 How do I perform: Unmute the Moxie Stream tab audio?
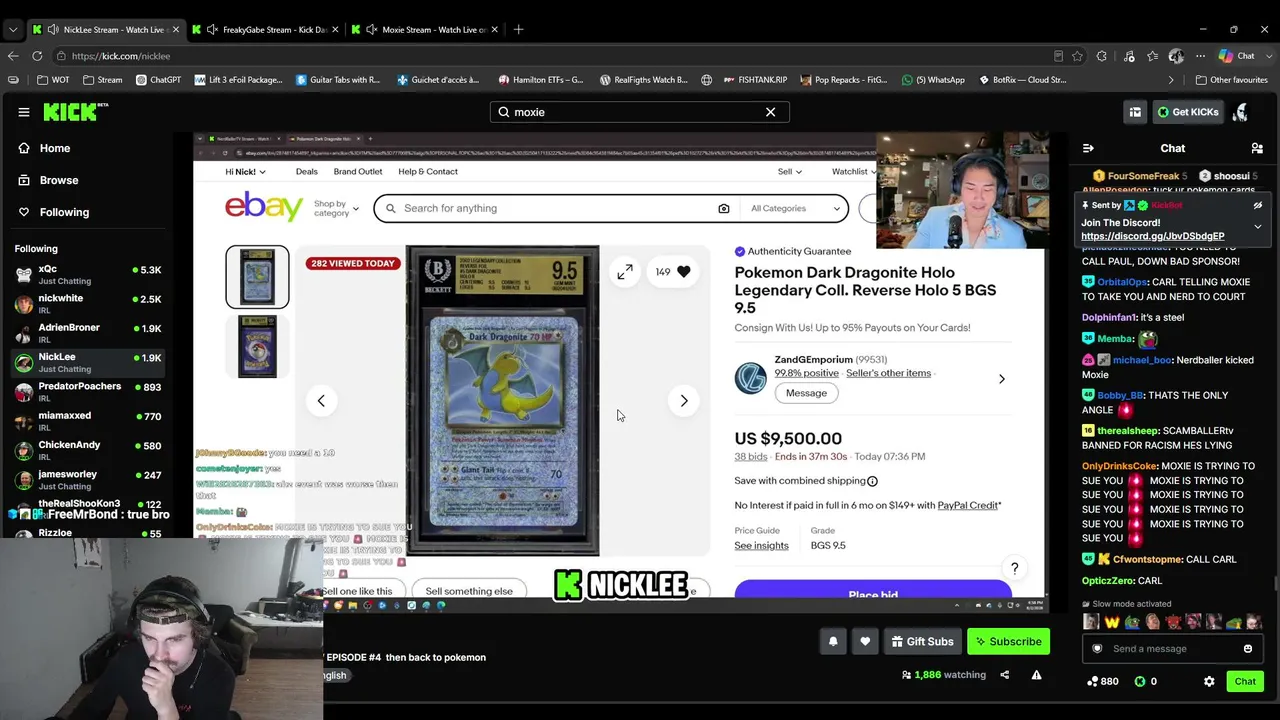coord(373,29)
